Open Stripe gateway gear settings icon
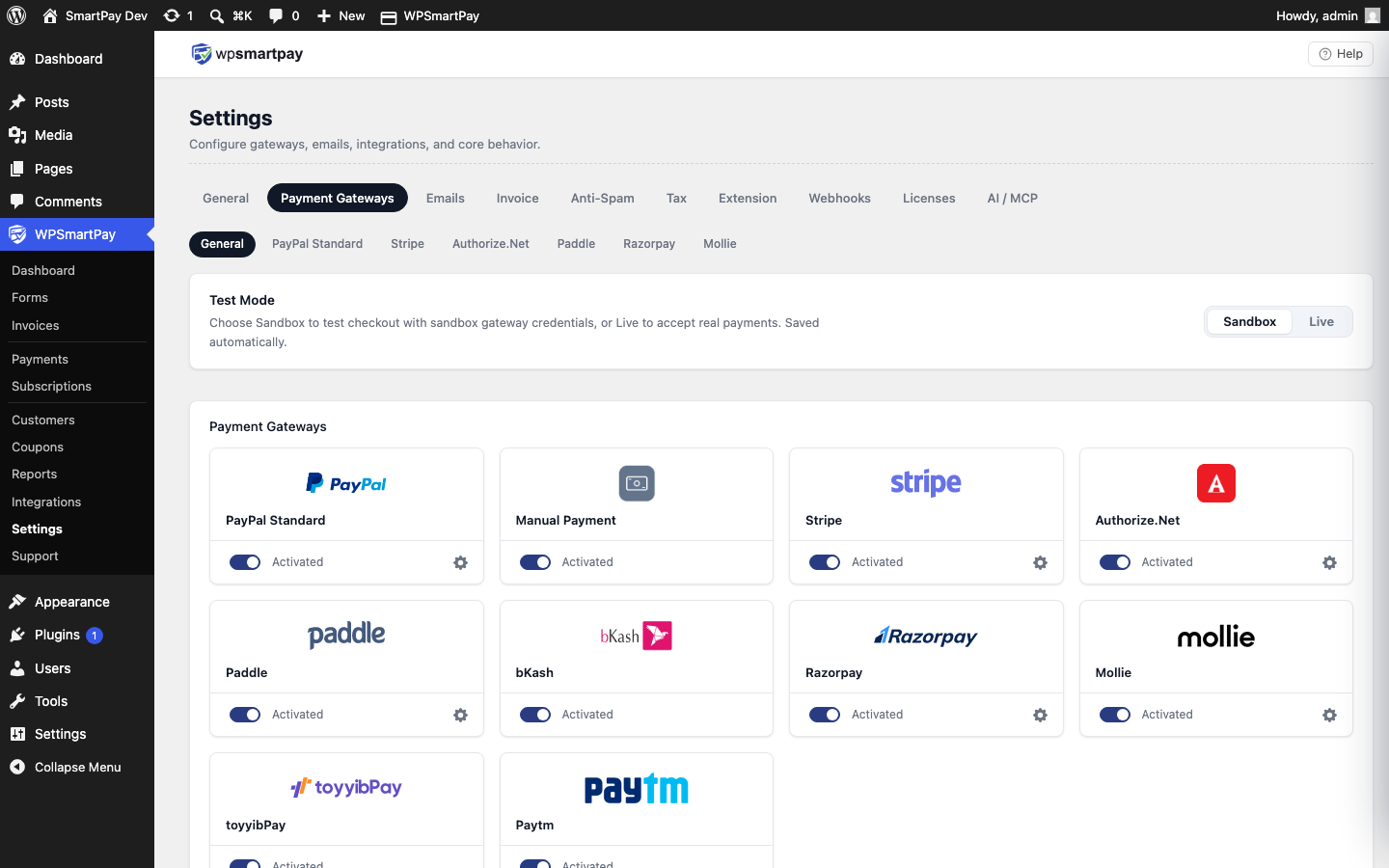The image size is (1389, 868). (1040, 562)
